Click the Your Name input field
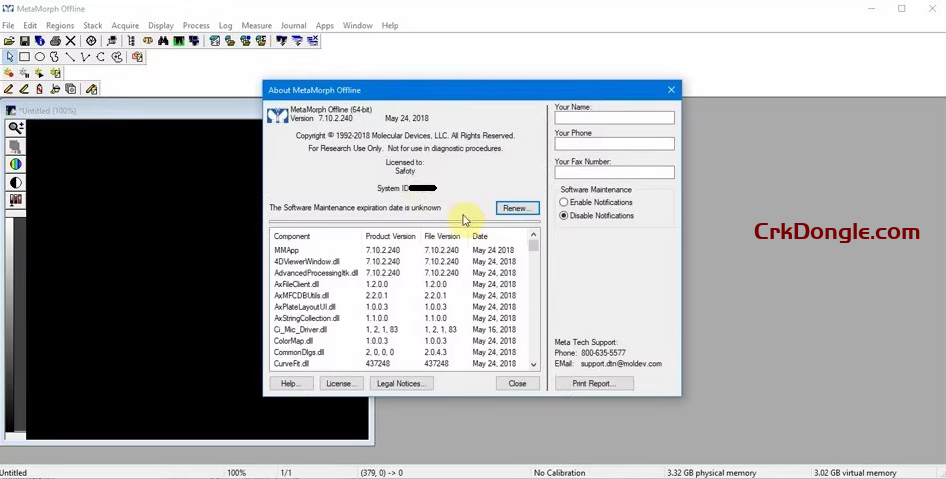Viewport: 946px width, 479px height. (x=614, y=118)
